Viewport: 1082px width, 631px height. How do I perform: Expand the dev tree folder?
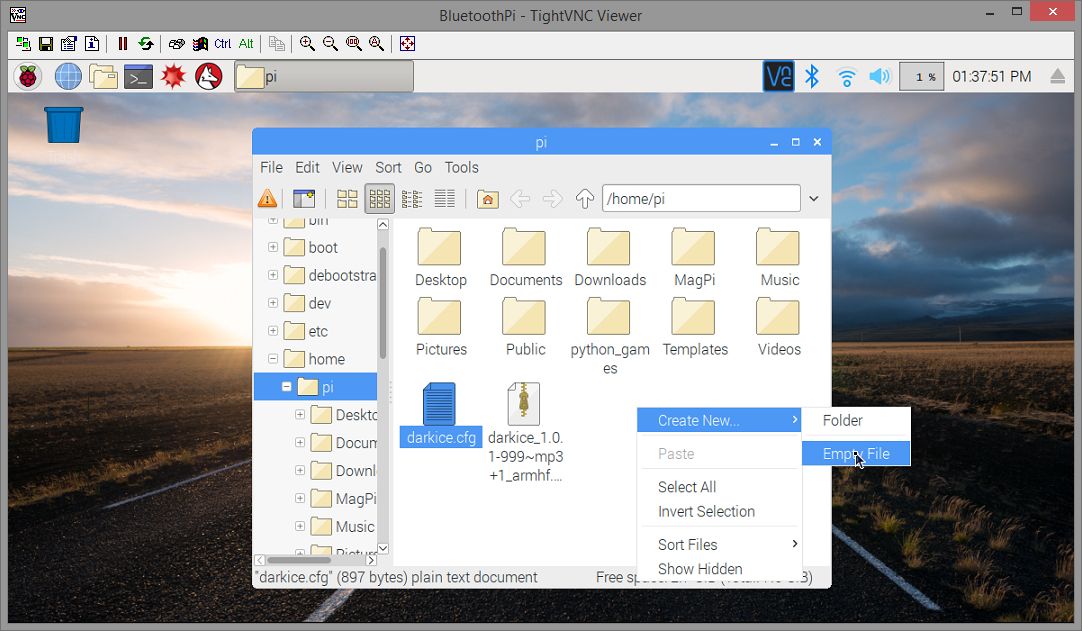pos(273,302)
